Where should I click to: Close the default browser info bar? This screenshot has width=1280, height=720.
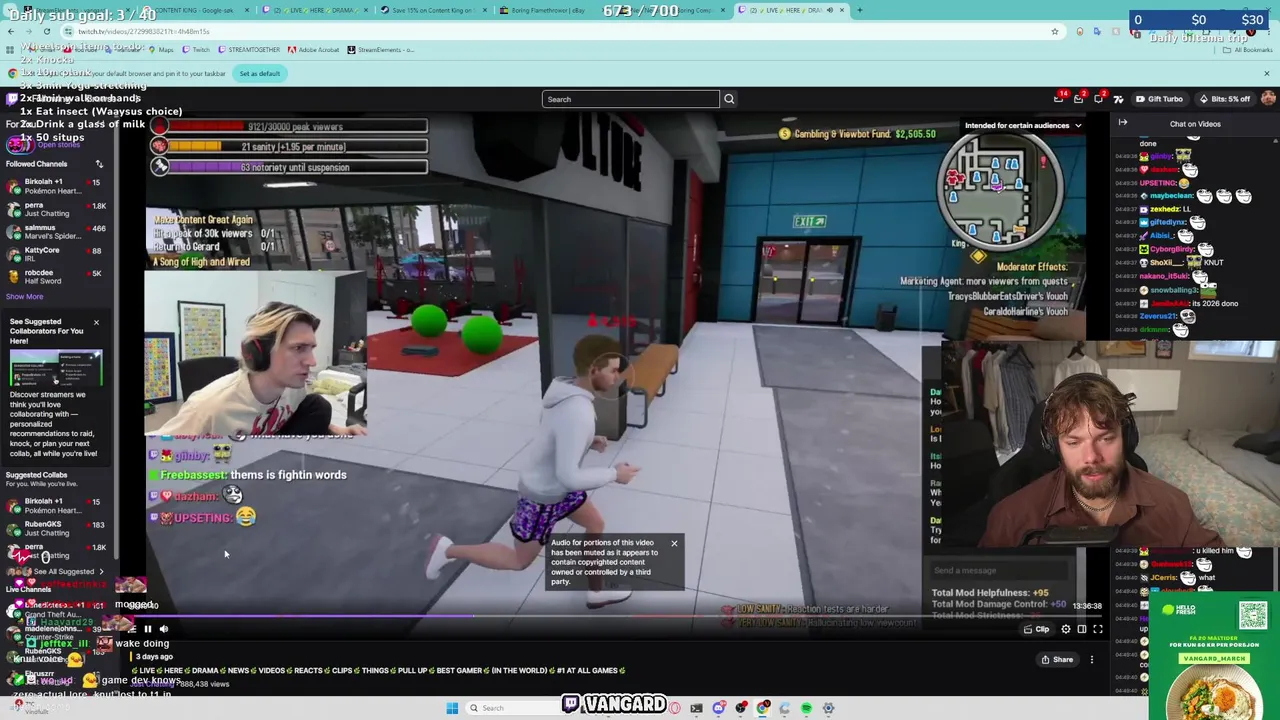1266,73
